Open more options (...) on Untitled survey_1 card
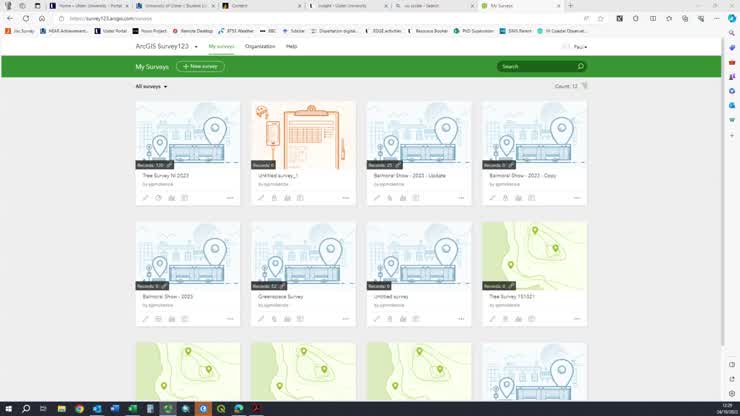 pos(345,198)
